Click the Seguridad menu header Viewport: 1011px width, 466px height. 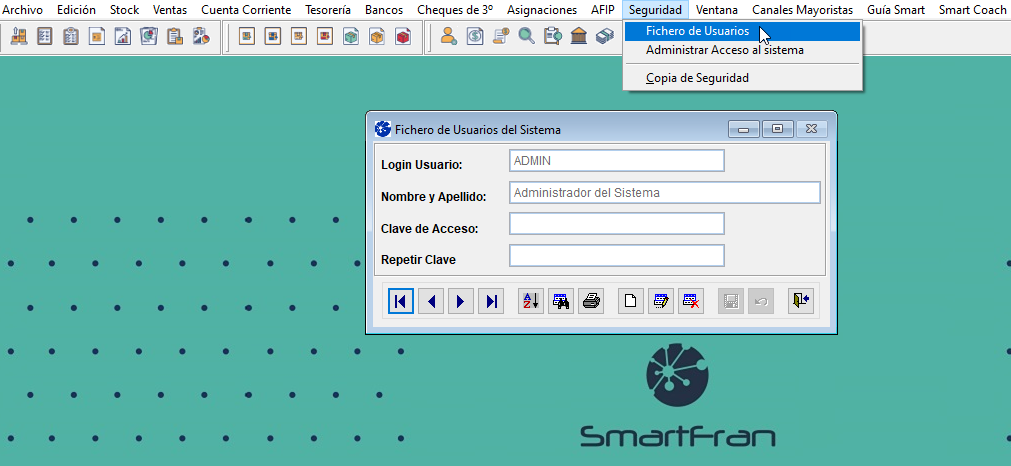click(x=655, y=10)
